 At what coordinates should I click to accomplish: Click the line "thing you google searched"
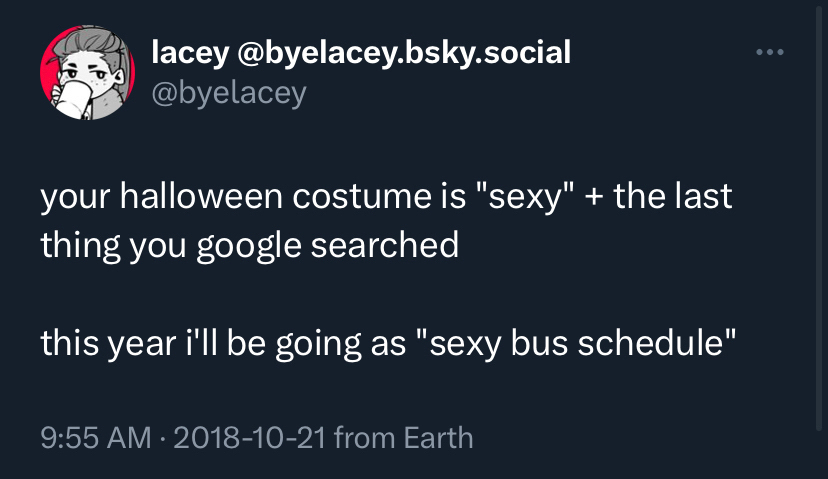tap(249, 245)
